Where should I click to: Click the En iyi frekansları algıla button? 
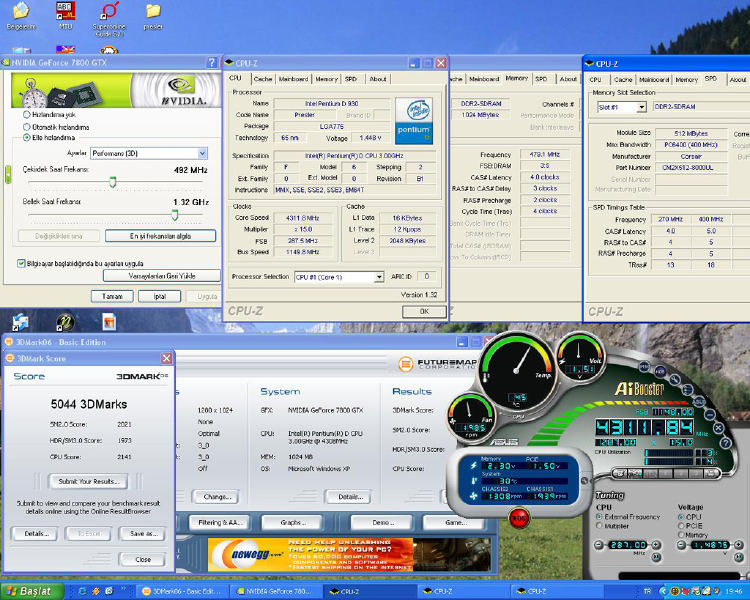[x=161, y=236]
